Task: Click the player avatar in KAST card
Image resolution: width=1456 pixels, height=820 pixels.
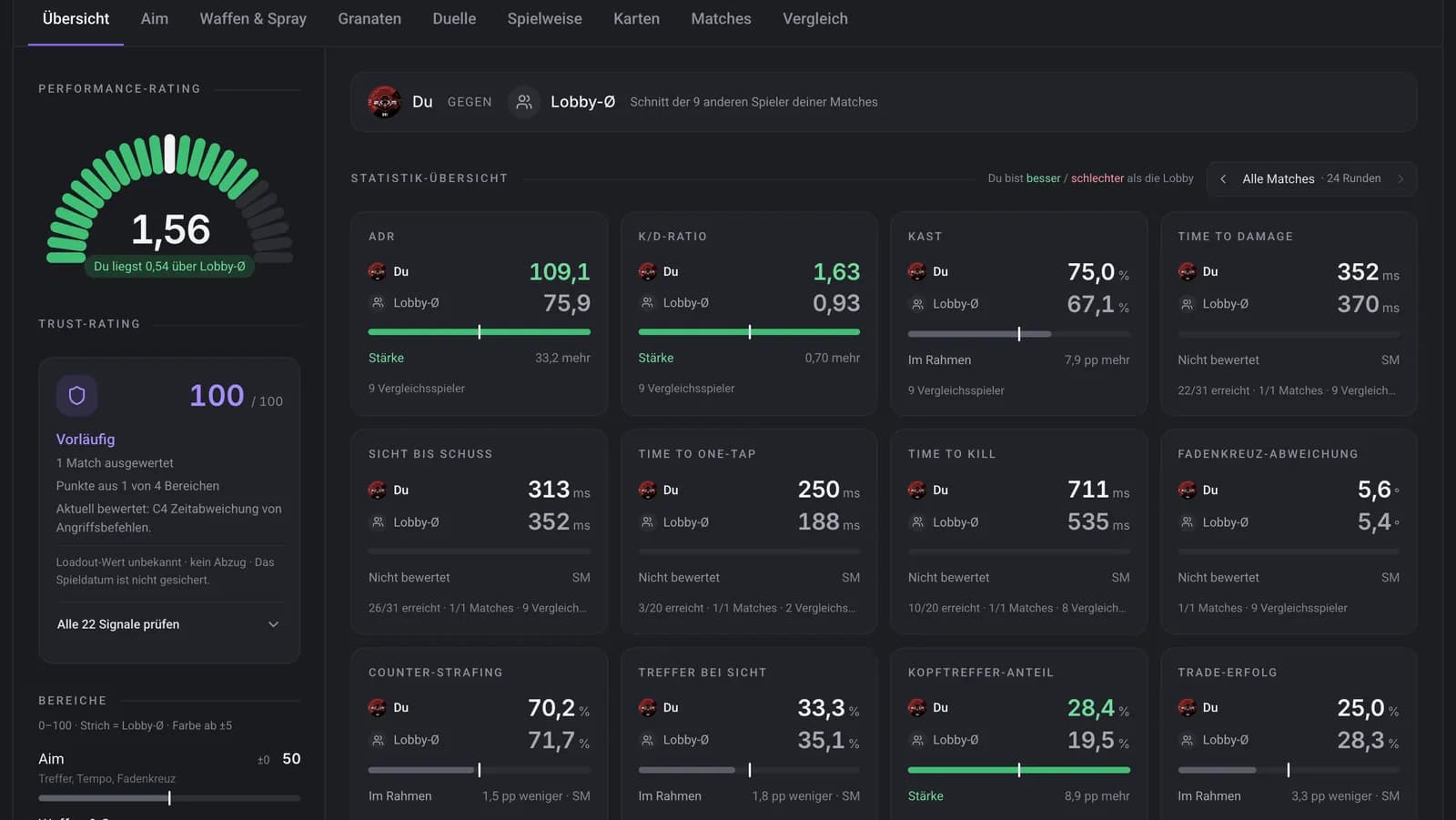Action: 916,271
